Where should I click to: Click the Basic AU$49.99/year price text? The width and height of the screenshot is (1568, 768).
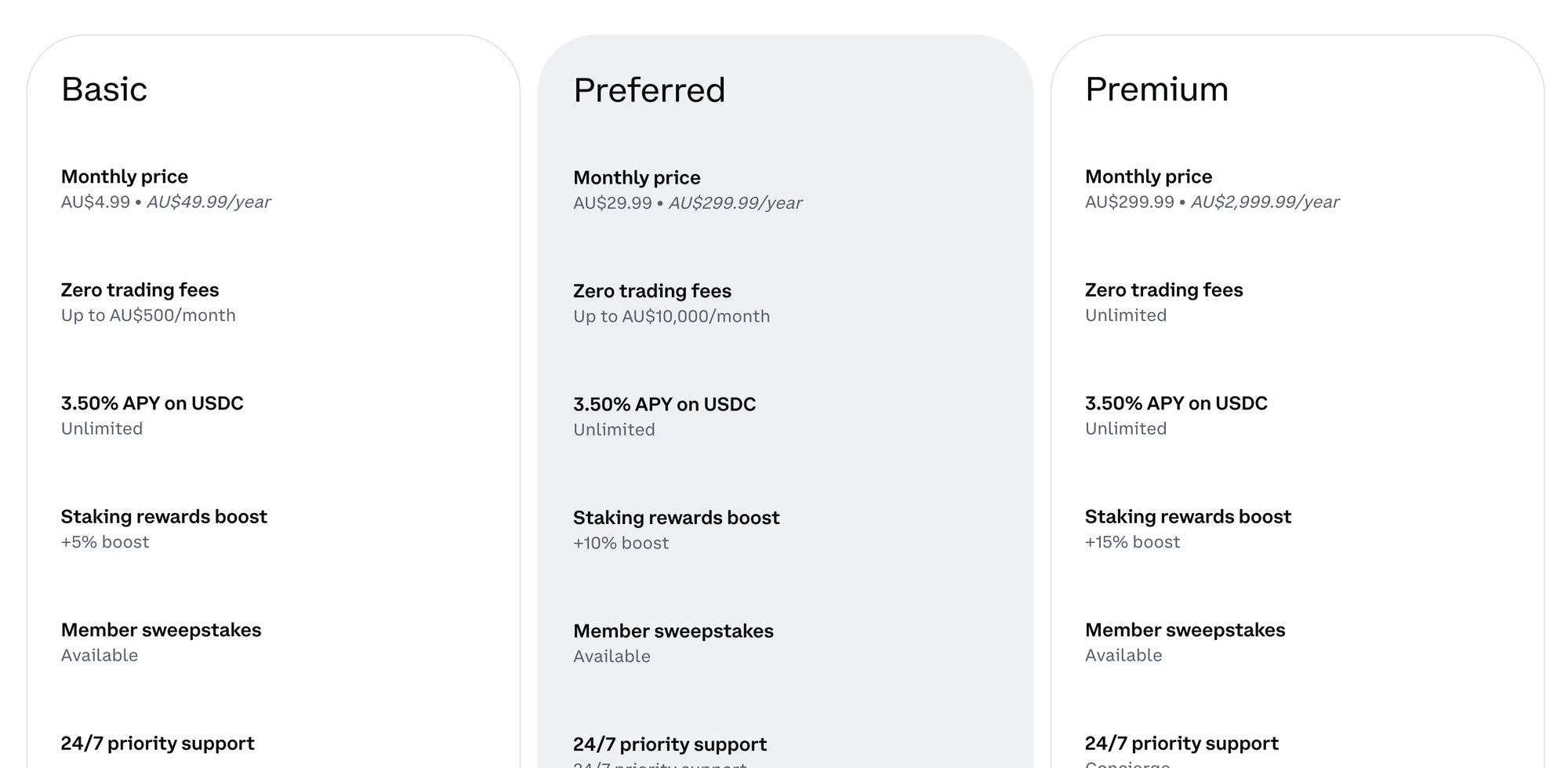pyautogui.click(x=209, y=202)
